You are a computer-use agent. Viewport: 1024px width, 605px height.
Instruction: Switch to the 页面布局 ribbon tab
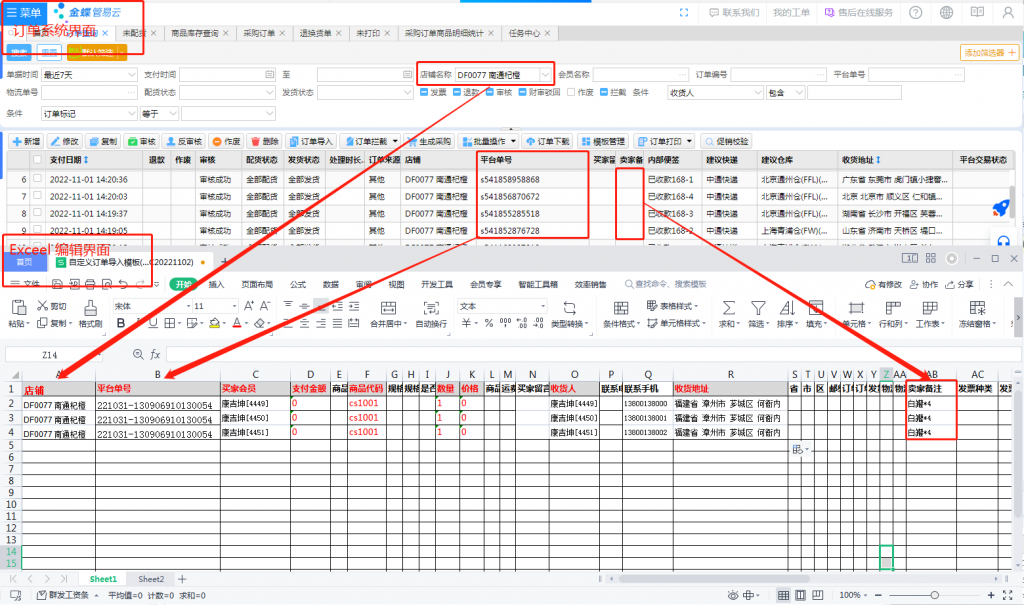(257, 284)
